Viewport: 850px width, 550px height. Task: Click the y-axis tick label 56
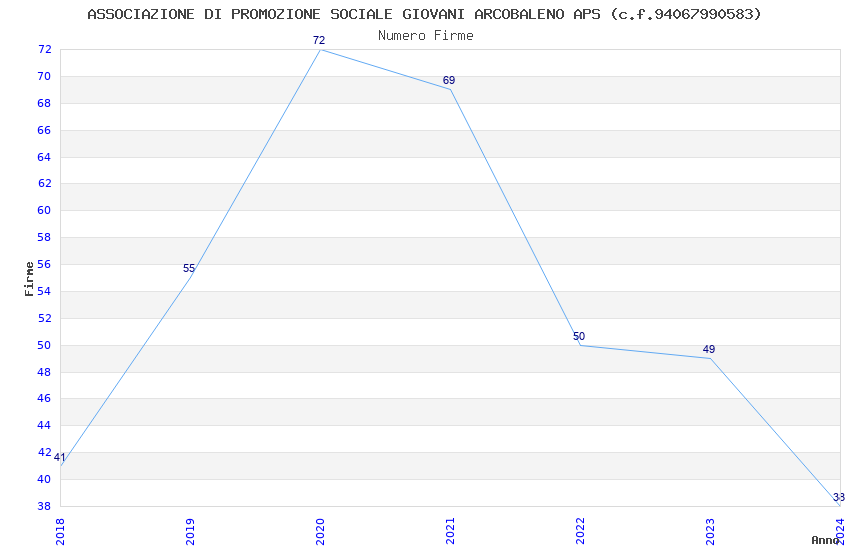44,264
